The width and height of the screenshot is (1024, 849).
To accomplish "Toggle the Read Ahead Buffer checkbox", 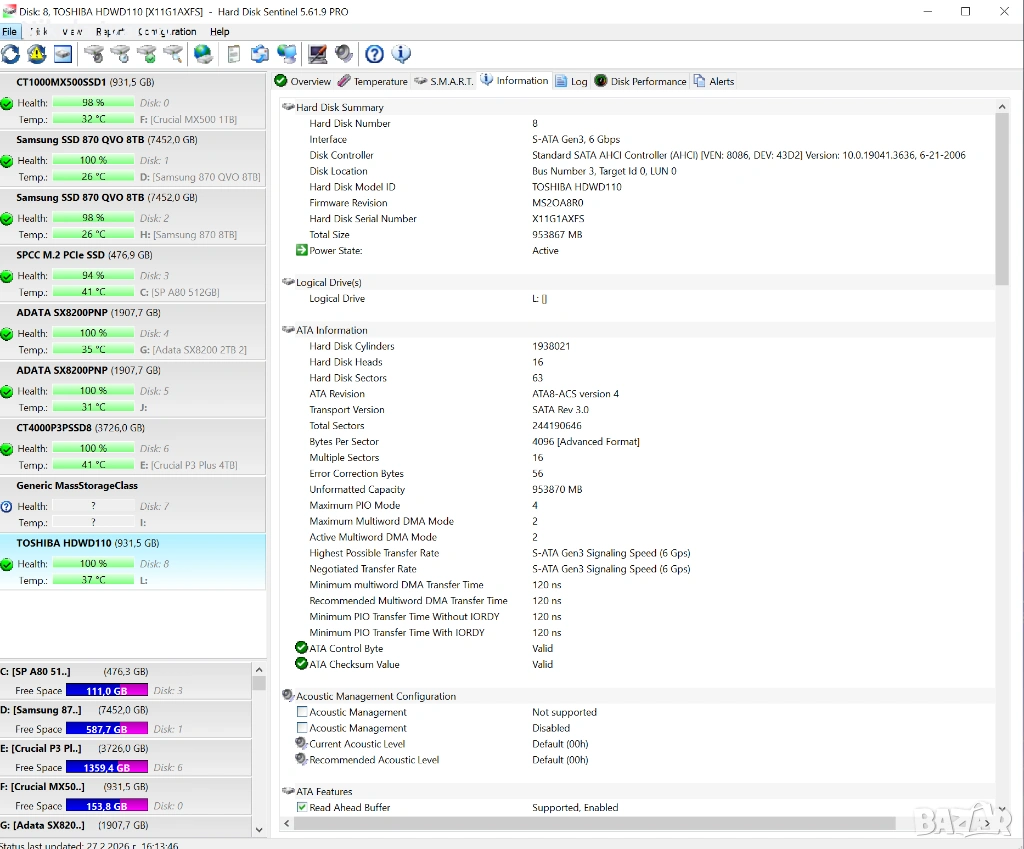I will coord(302,807).
